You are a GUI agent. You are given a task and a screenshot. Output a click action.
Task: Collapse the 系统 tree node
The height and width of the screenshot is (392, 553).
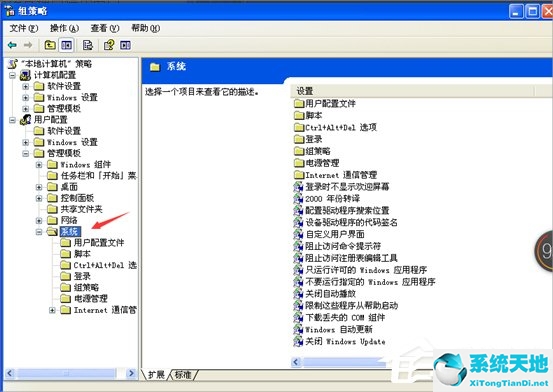pos(39,232)
